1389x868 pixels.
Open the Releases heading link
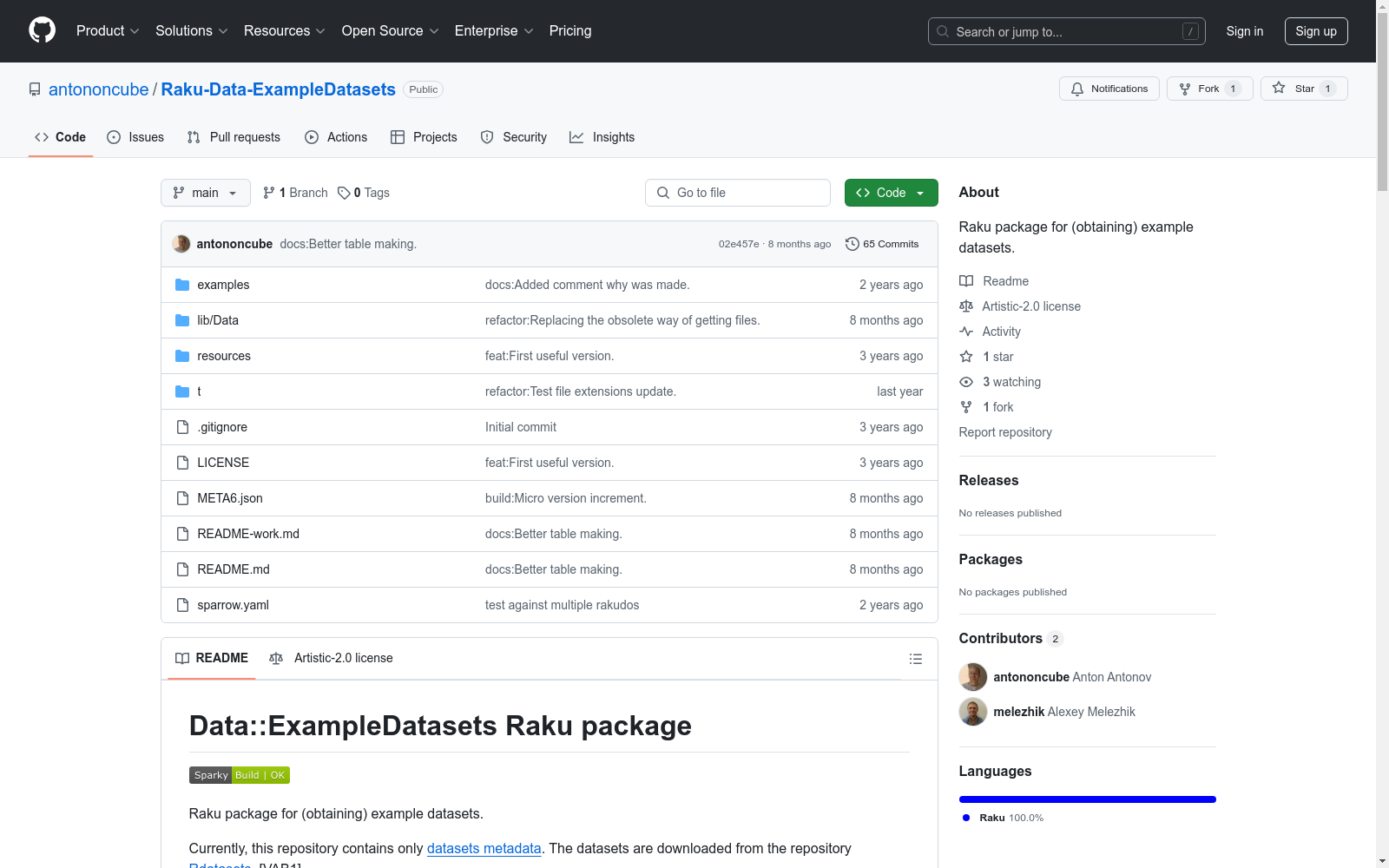(989, 480)
